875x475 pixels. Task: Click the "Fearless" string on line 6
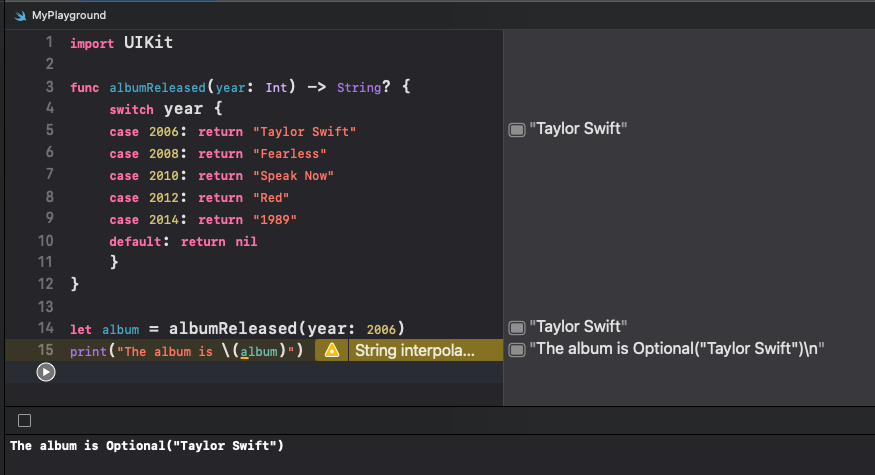(x=290, y=153)
